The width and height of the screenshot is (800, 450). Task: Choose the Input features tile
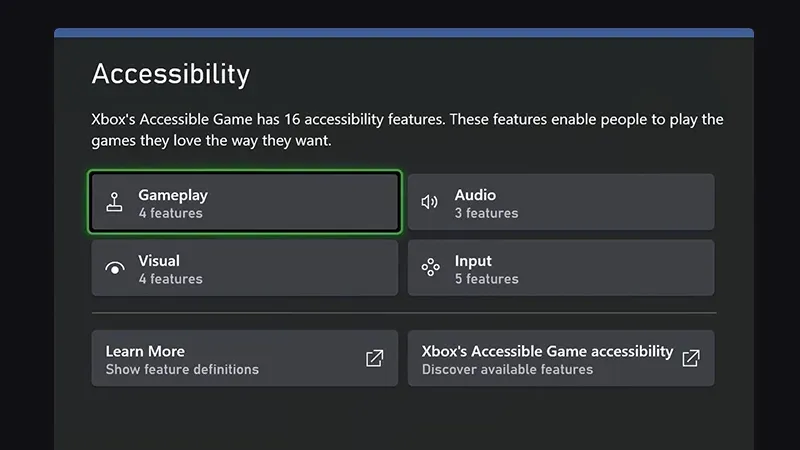(561, 268)
